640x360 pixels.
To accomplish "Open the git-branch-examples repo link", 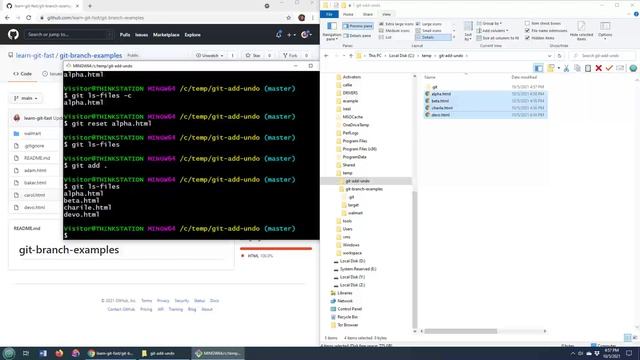I will coord(91,56).
